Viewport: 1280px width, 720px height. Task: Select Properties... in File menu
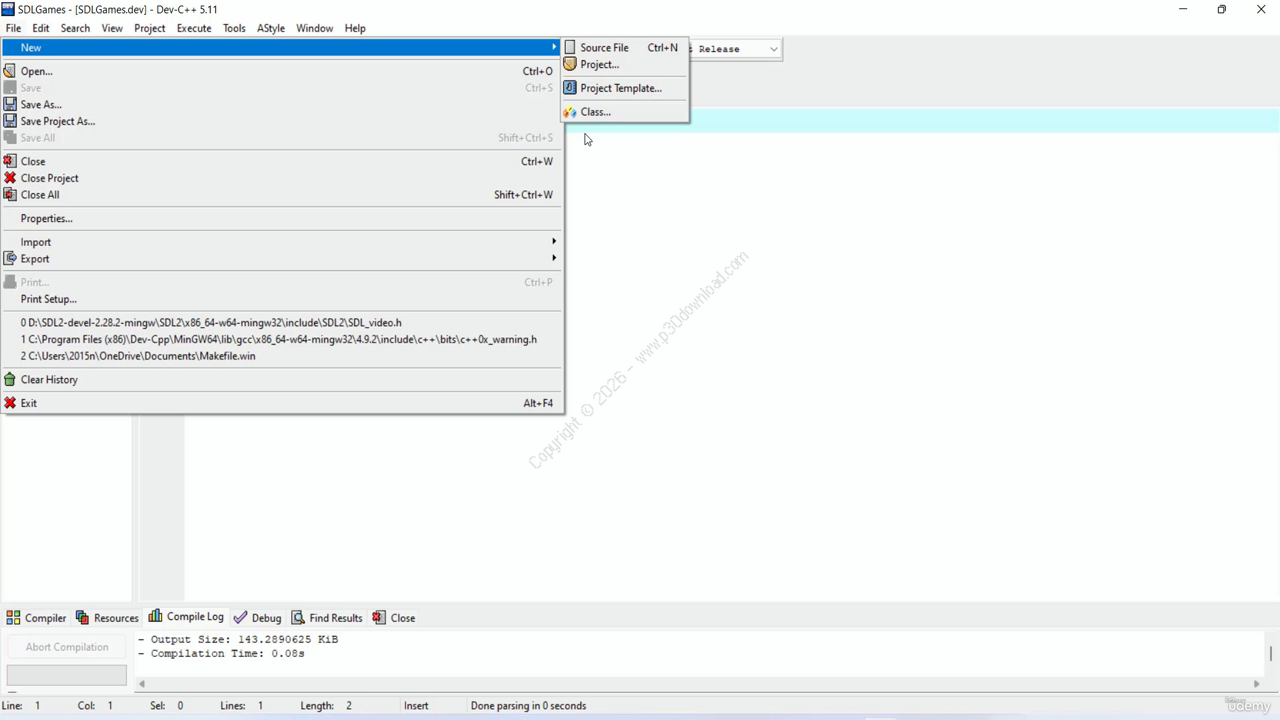coord(281,218)
